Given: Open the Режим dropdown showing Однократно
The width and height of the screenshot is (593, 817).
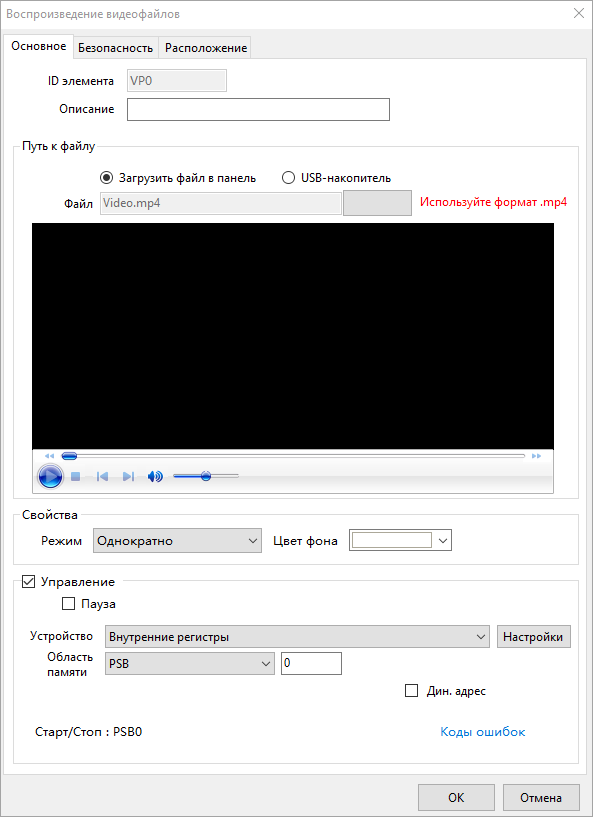Looking at the screenshot, I should [x=177, y=541].
